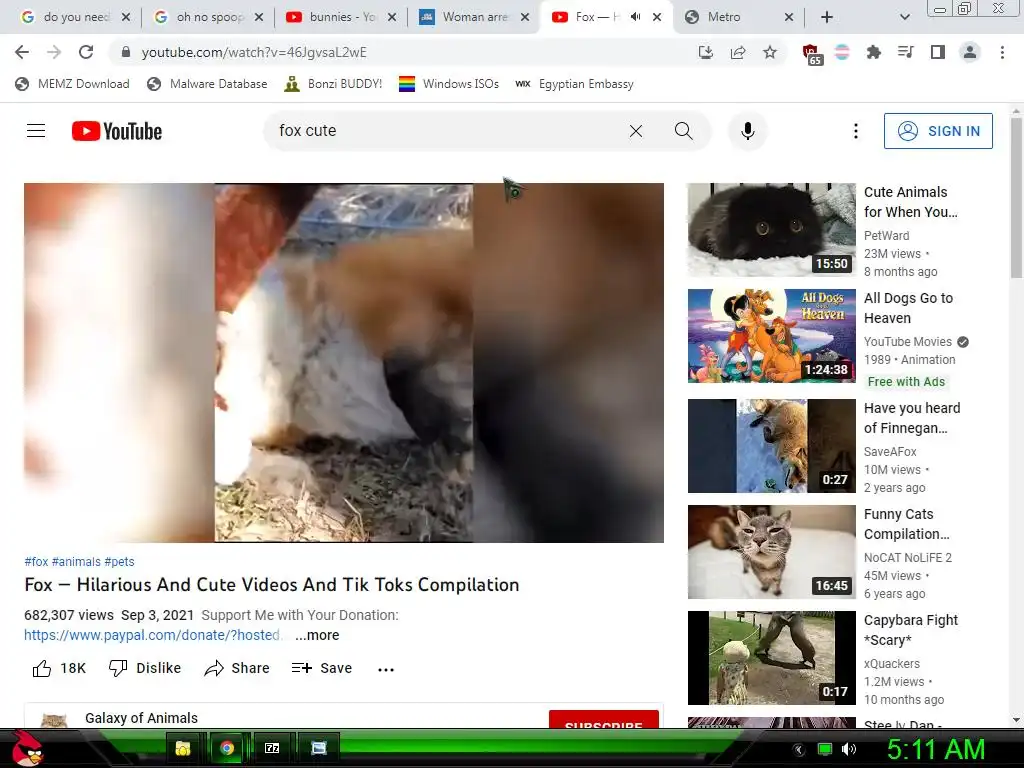Install or download page icon in address bar
This screenshot has width=1024, height=768.
(705, 52)
